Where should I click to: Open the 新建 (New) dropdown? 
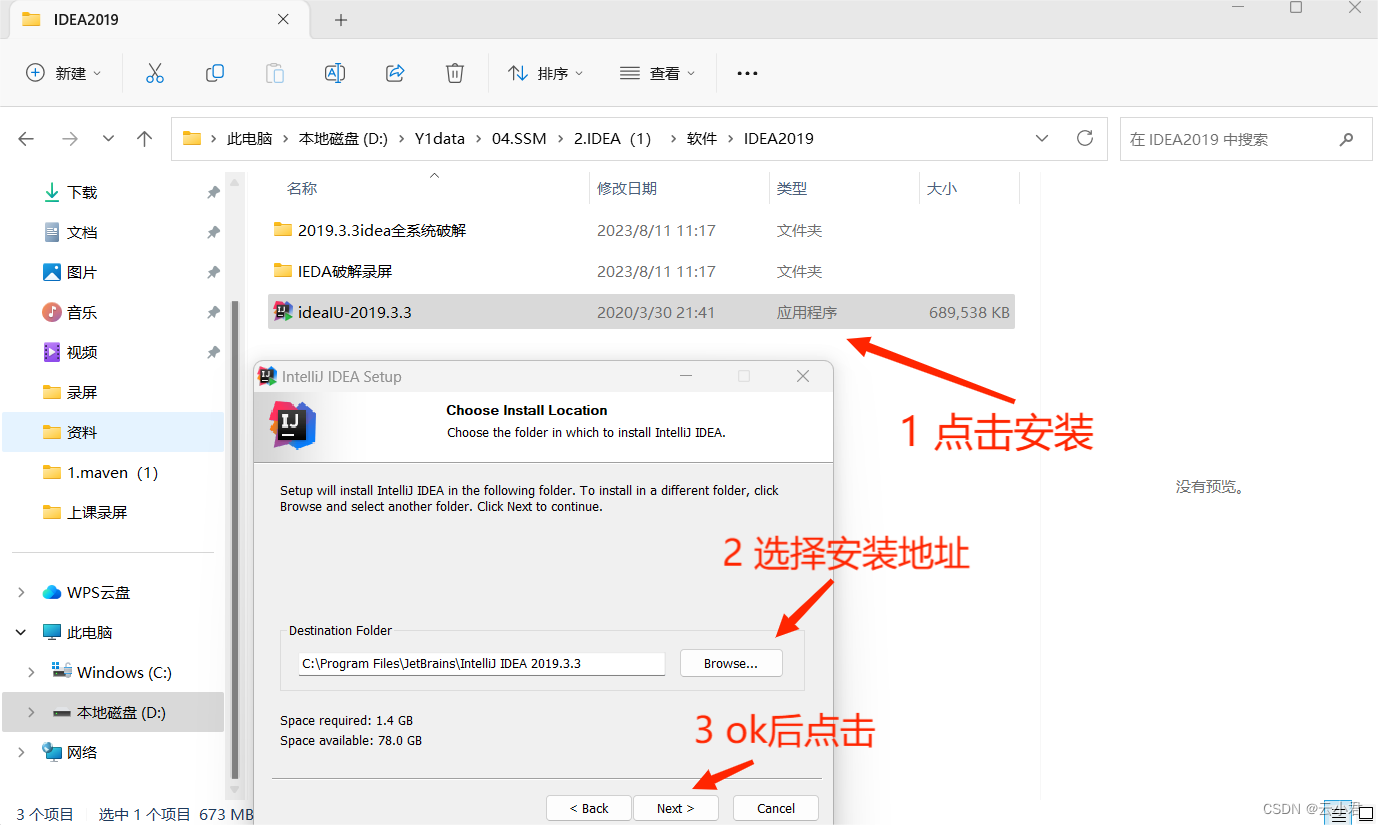63,73
